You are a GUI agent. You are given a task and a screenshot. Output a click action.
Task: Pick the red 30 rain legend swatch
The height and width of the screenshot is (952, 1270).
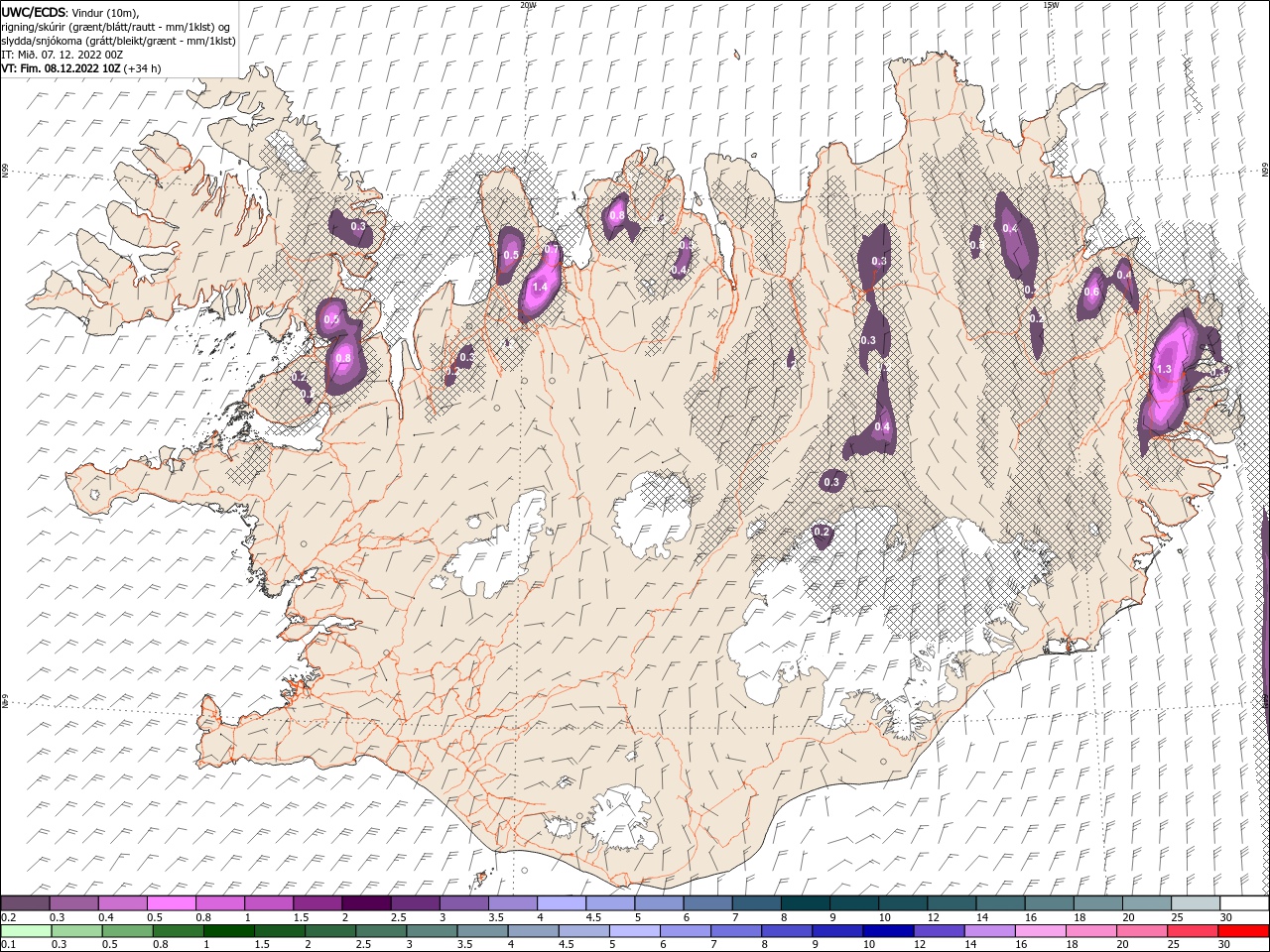1243,931
